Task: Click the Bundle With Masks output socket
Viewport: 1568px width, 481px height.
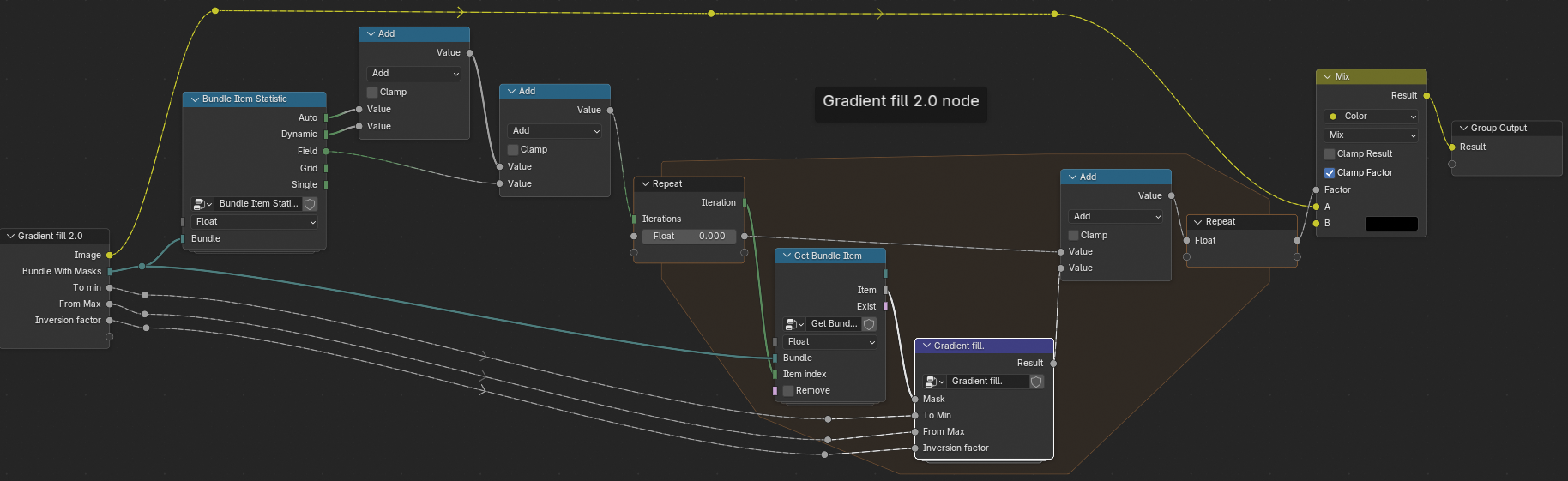Action: pos(110,271)
